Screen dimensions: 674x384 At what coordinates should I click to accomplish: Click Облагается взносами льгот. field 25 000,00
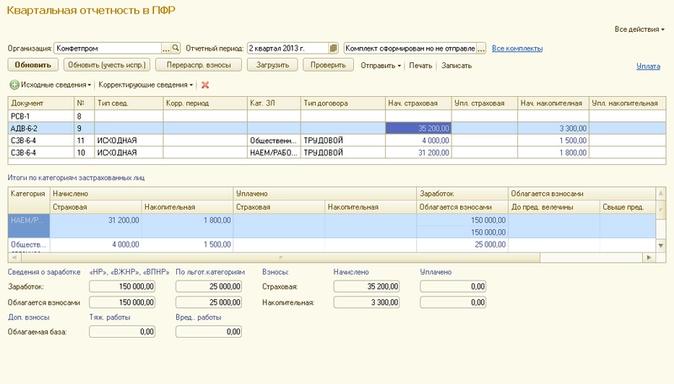208,302
